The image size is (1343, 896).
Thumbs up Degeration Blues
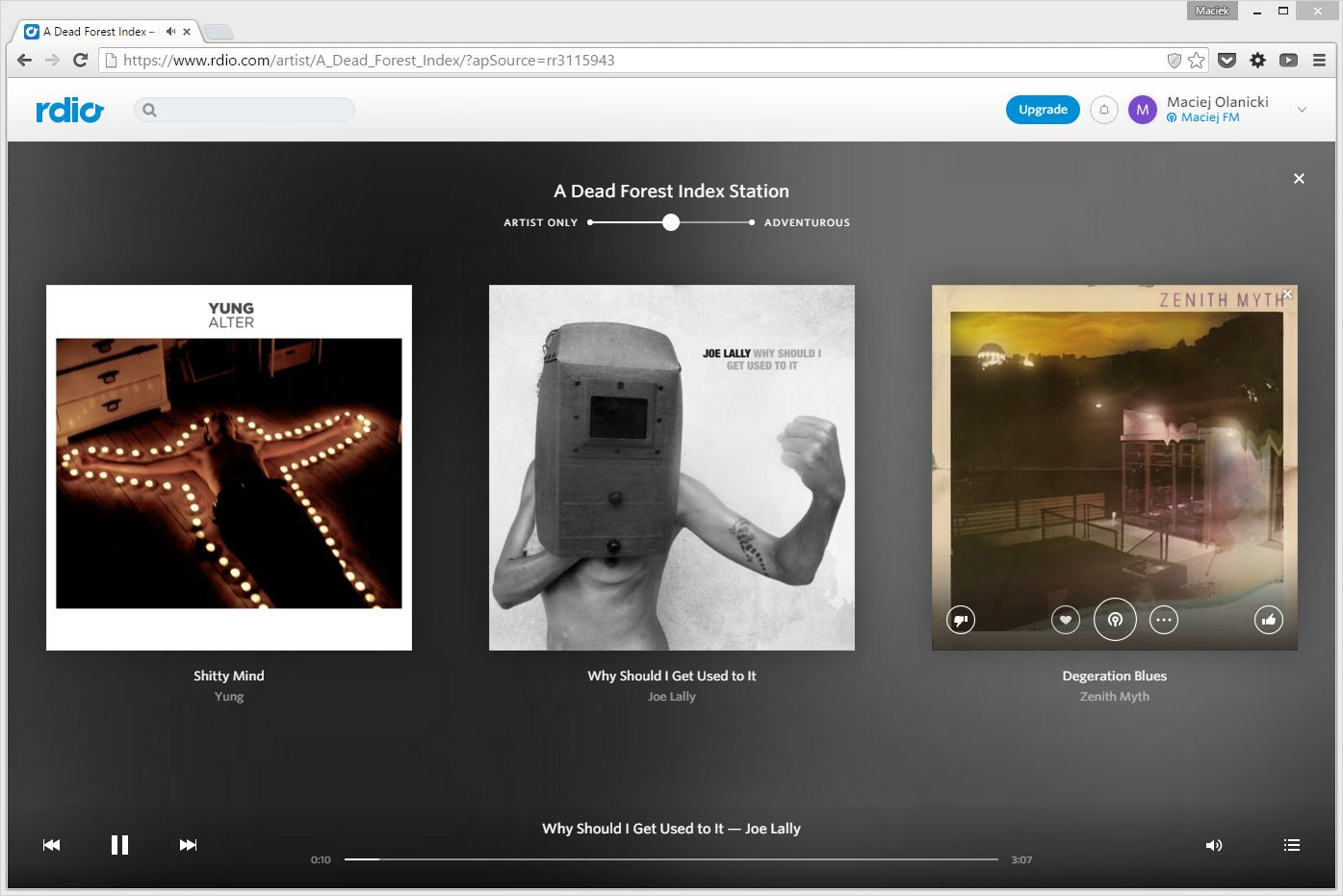pyautogui.click(x=1269, y=620)
